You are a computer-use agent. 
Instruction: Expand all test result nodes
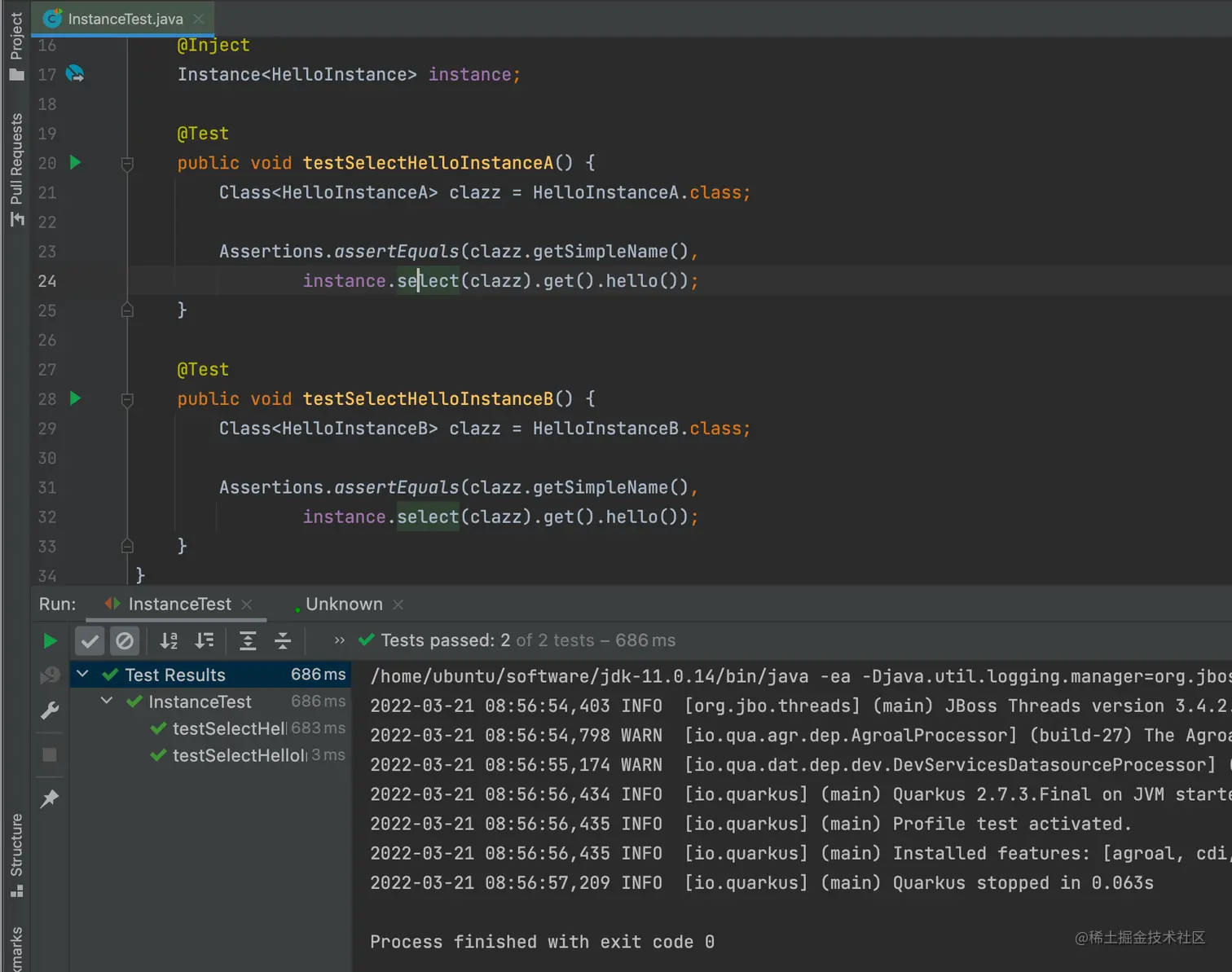tap(248, 641)
